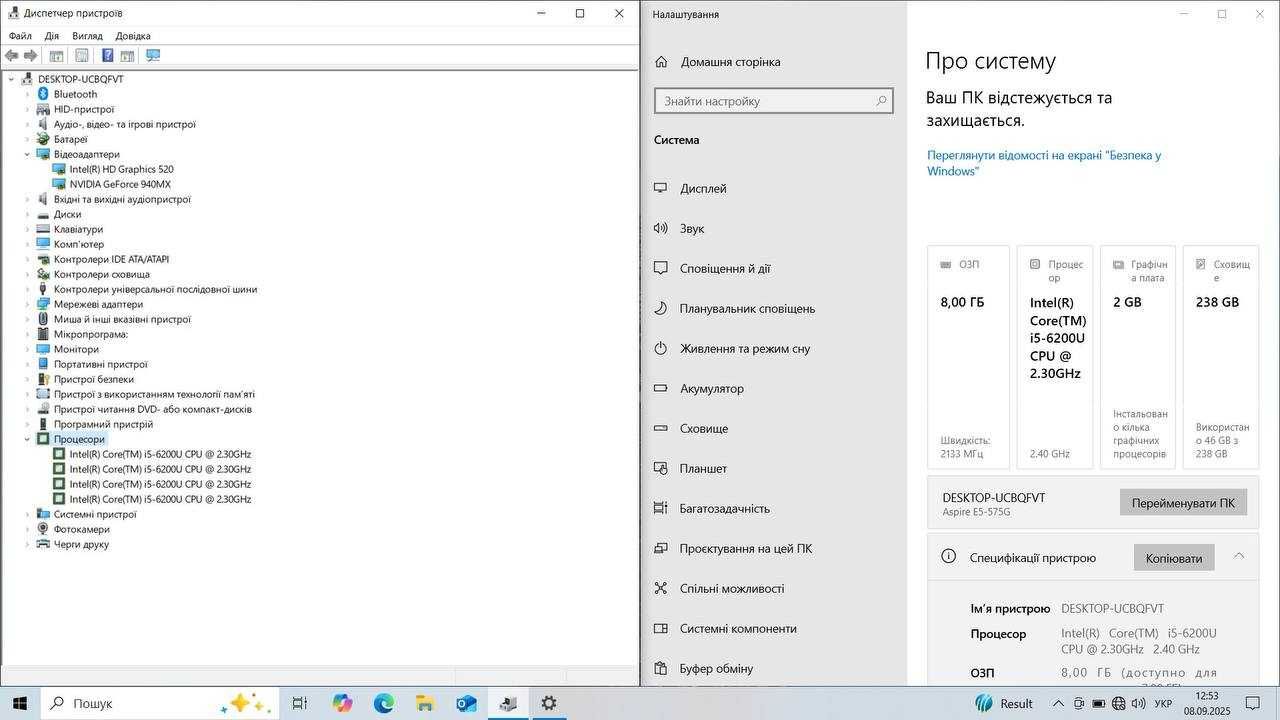Select Пристрої безпеки tree item
The image size is (1280, 720).
click(94, 379)
